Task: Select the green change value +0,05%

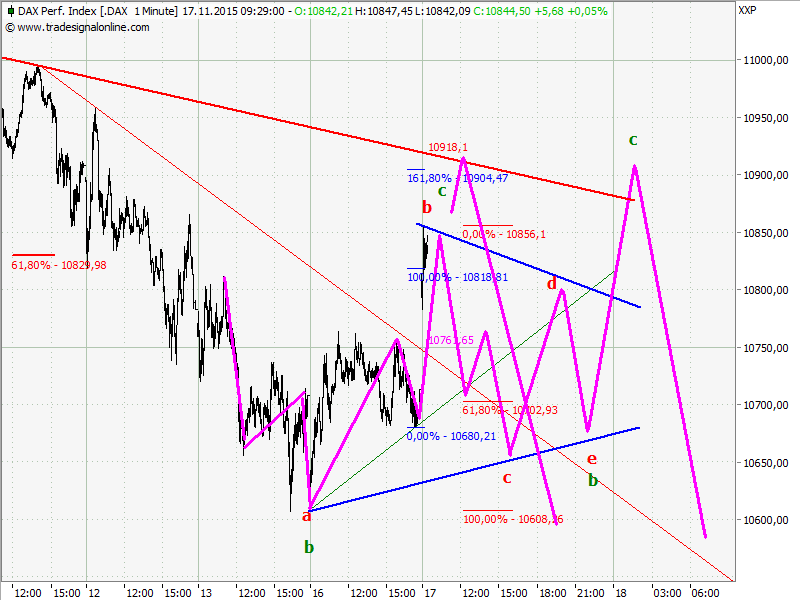Action: (x=587, y=9)
